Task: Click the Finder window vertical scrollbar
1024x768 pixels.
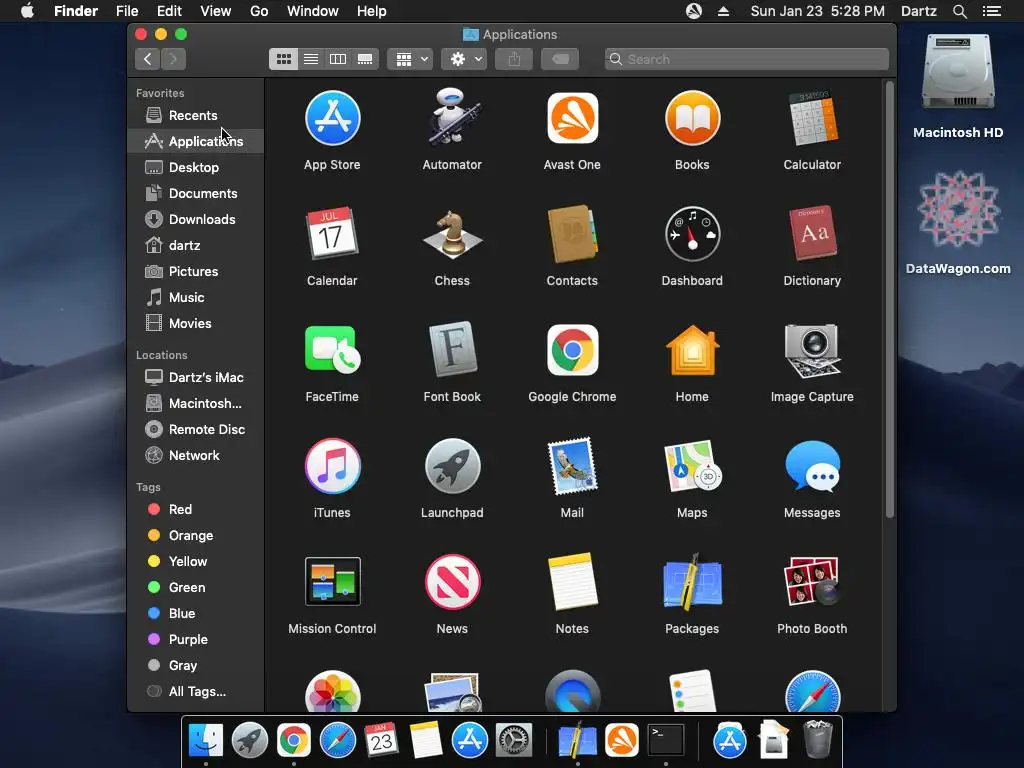Action: tap(889, 300)
